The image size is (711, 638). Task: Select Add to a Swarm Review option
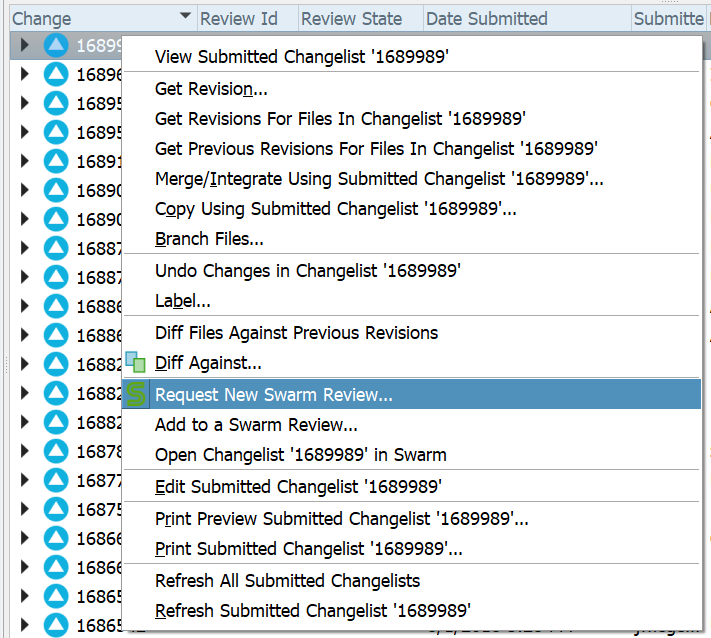tap(256, 425)
